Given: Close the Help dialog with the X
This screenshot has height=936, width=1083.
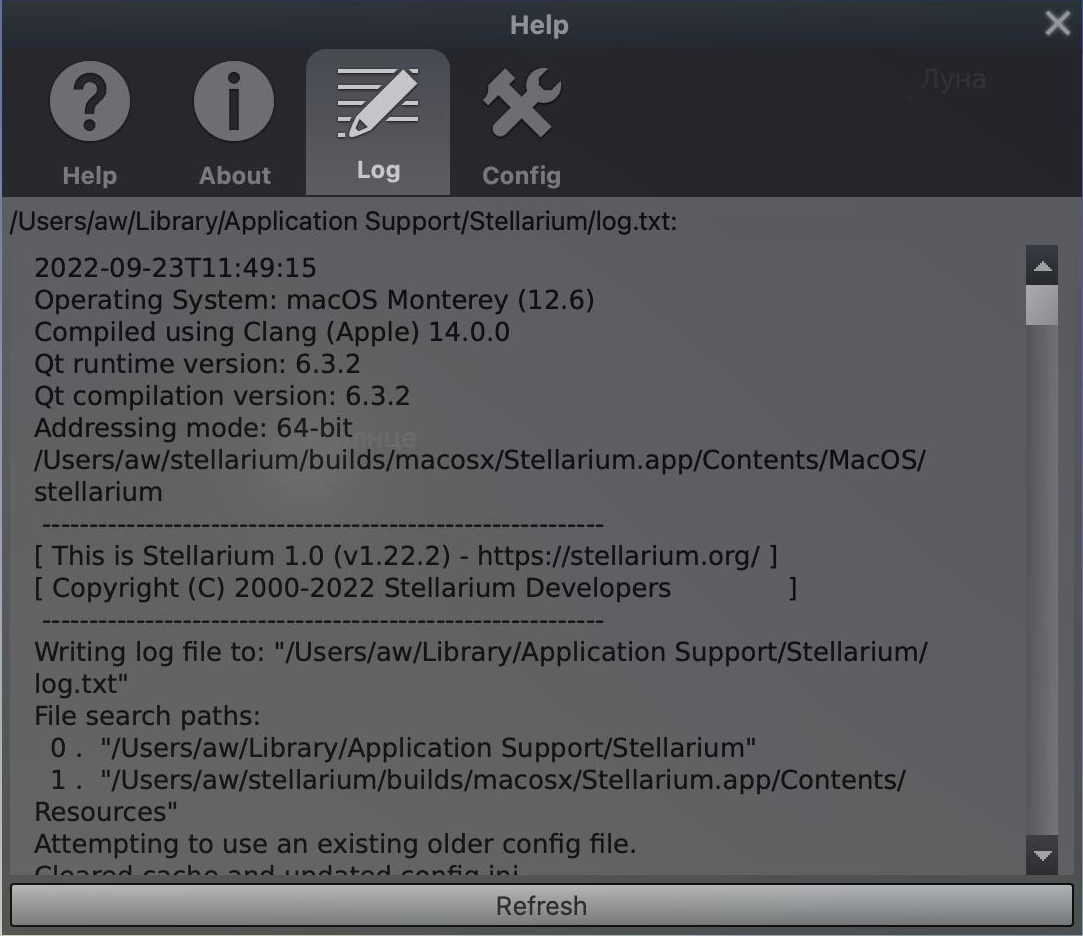Looking at the screenshot, I should [1057, 24].
